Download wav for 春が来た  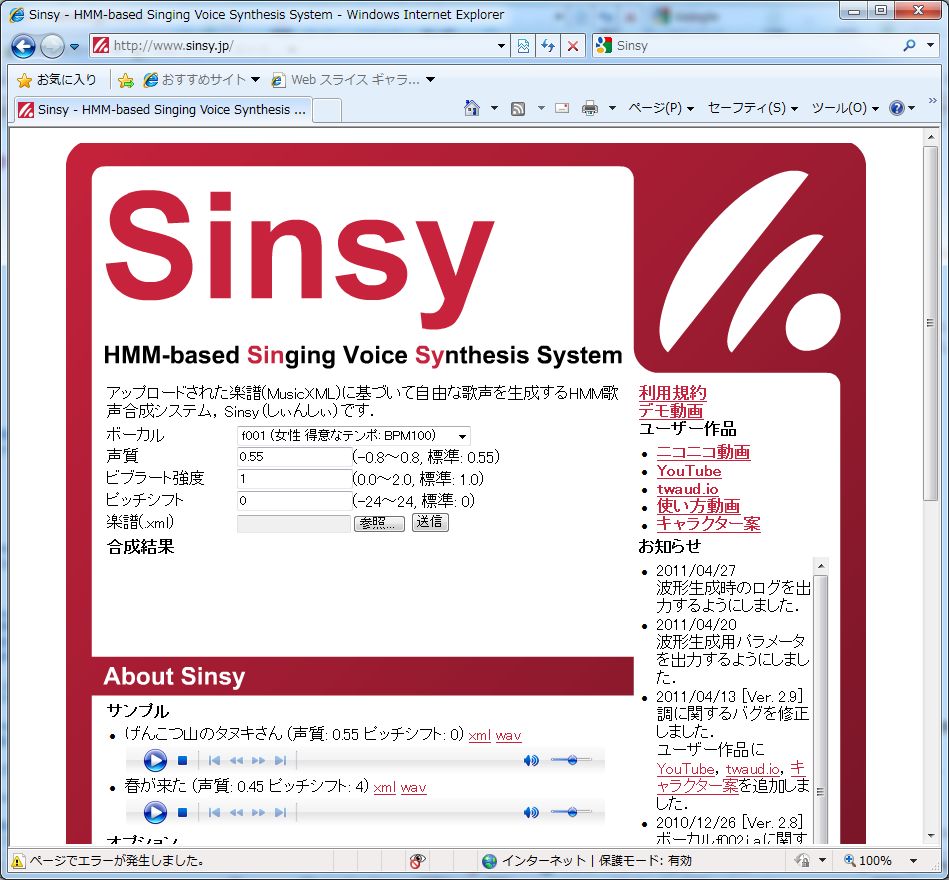pos(413,788)
